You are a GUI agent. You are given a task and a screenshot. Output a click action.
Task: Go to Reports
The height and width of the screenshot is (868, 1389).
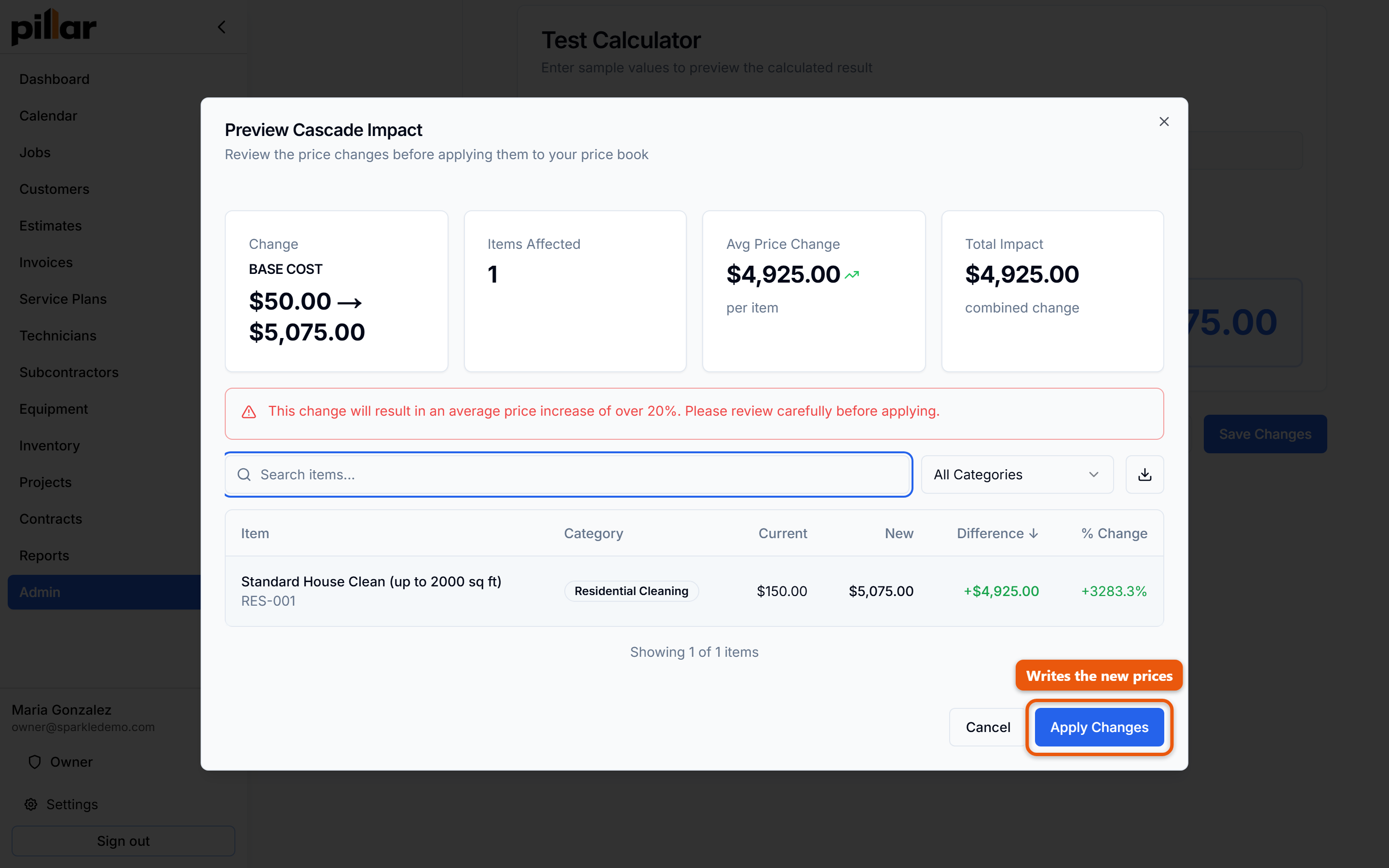[x=43, y=556]
